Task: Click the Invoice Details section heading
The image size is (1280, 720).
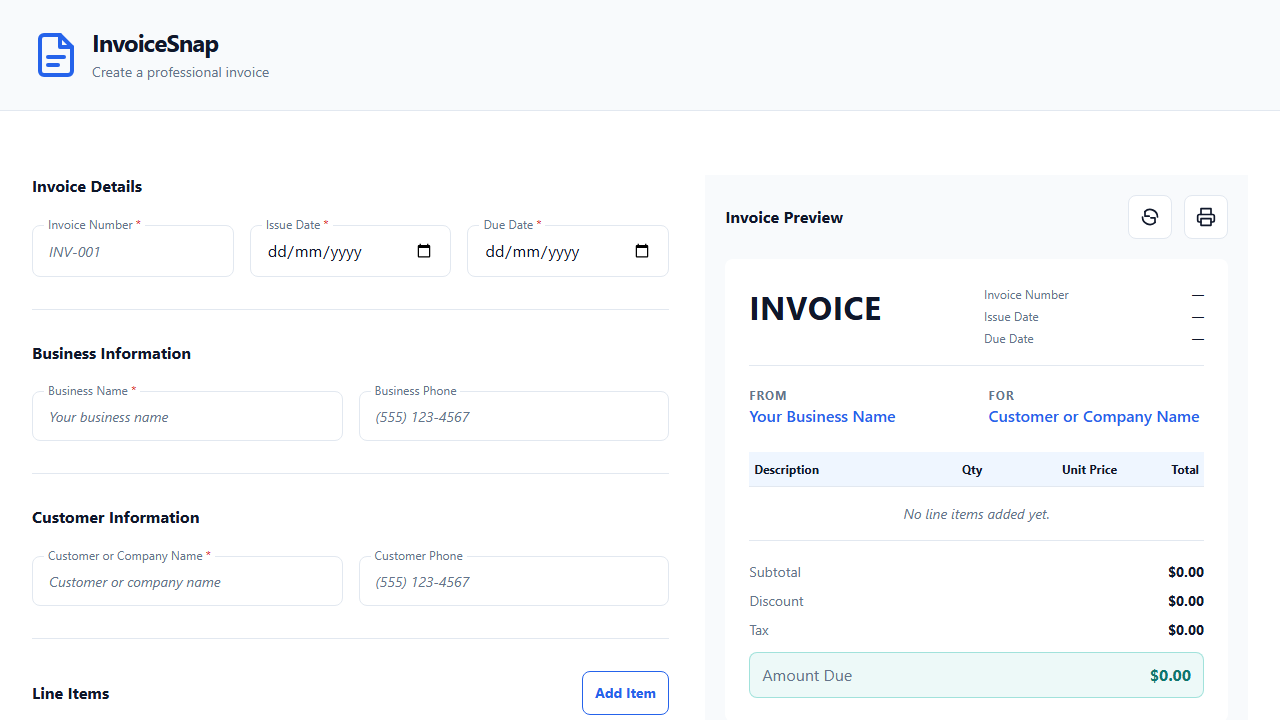Action: 87,187
